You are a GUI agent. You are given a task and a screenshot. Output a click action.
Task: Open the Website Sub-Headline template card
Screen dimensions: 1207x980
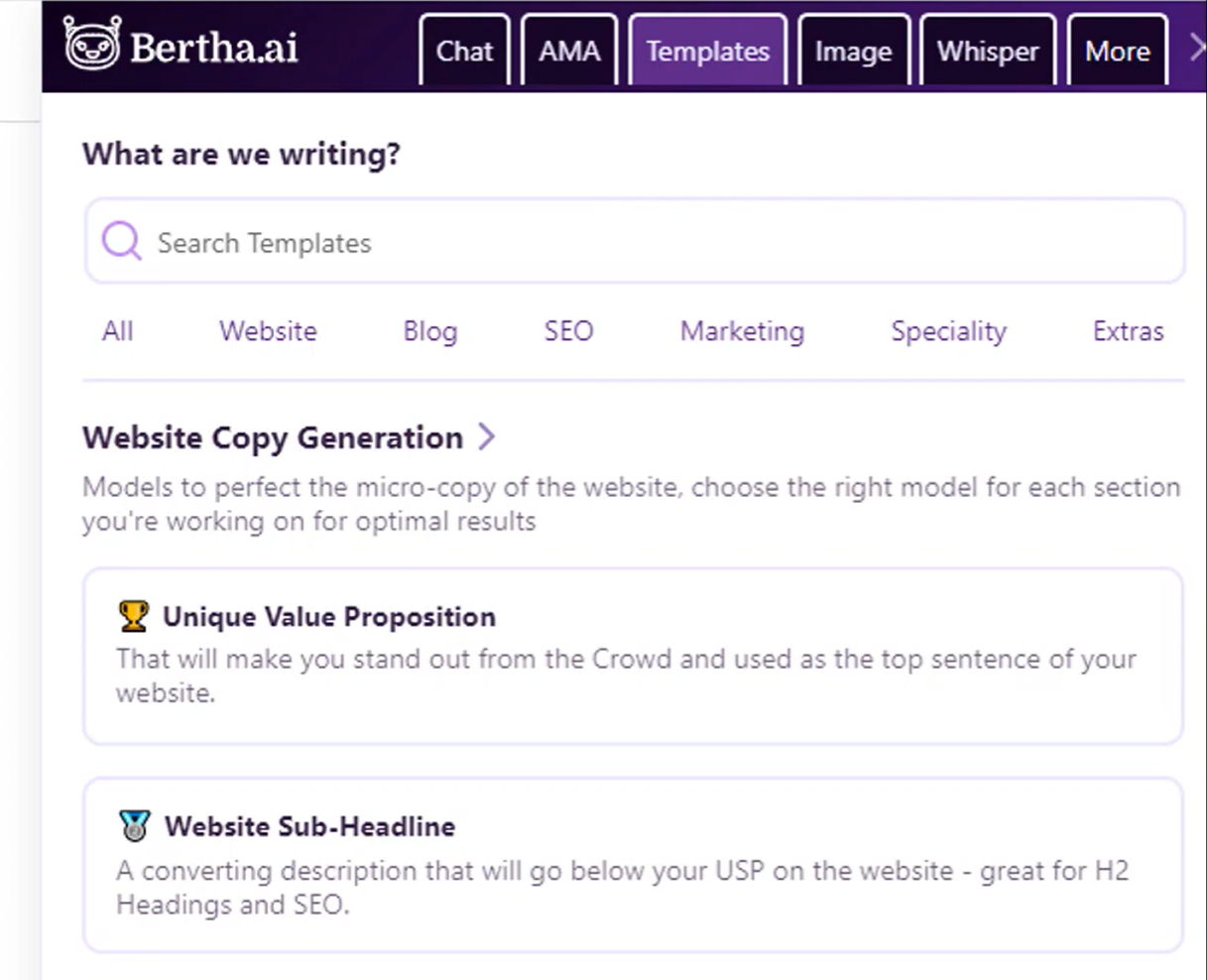coord(633,865)
